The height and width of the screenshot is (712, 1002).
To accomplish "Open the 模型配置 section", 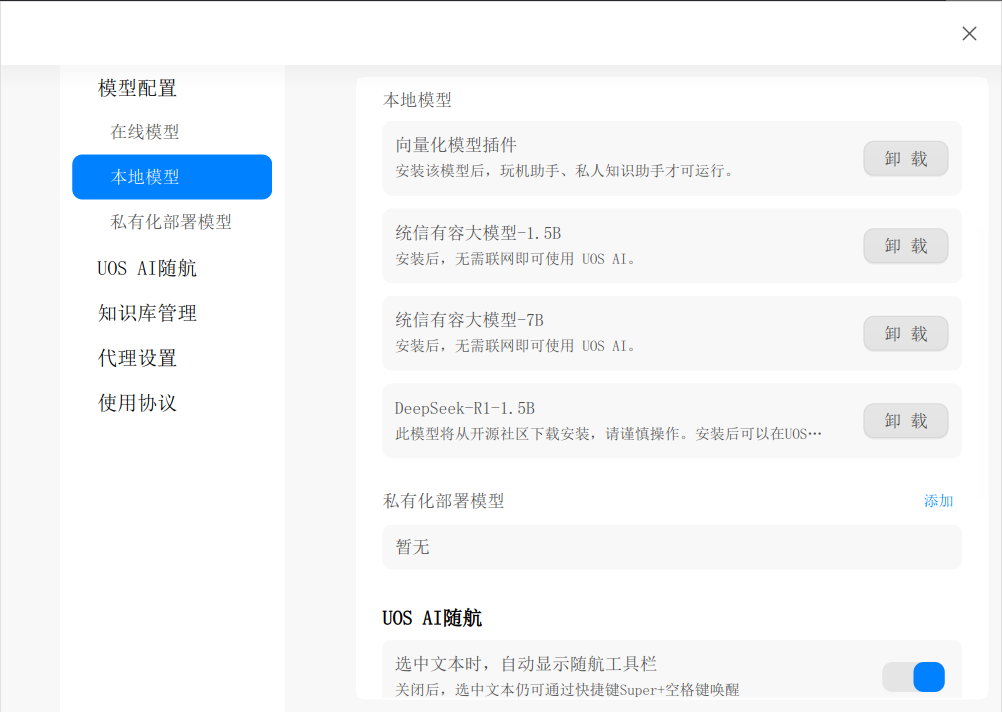I will [x=137, y=88].
